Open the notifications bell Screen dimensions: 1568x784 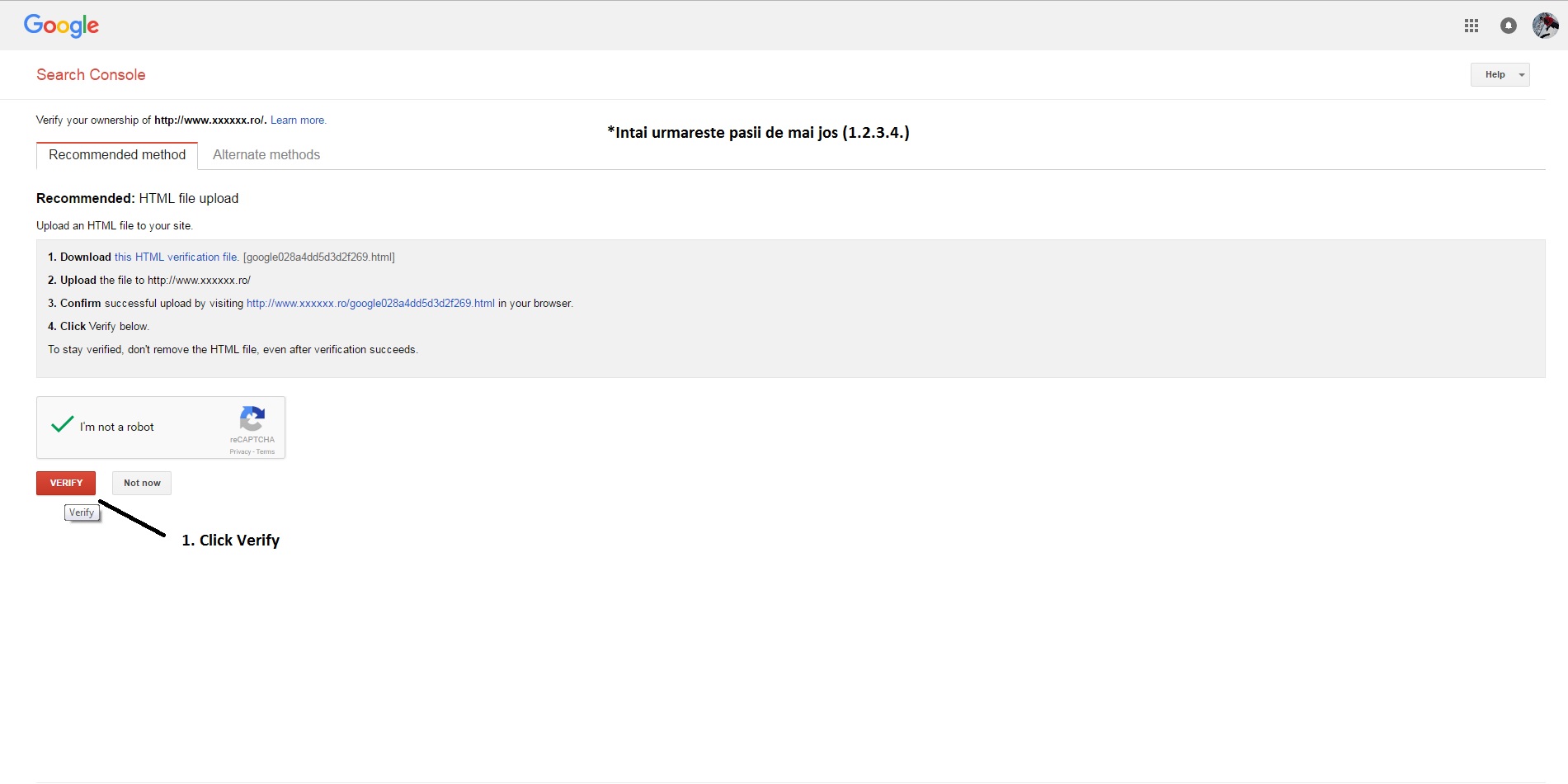[x=1508, y=26]
